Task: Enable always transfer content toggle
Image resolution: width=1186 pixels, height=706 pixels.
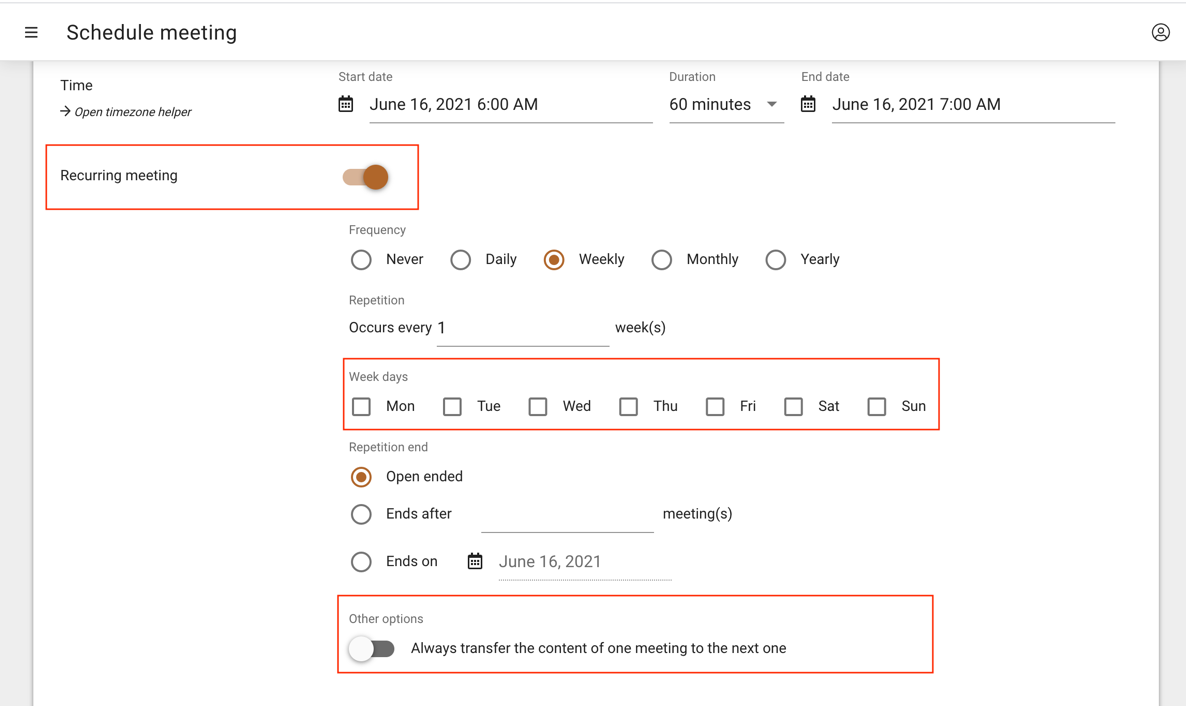Action: pyautogui.click(x=372, y=648)
